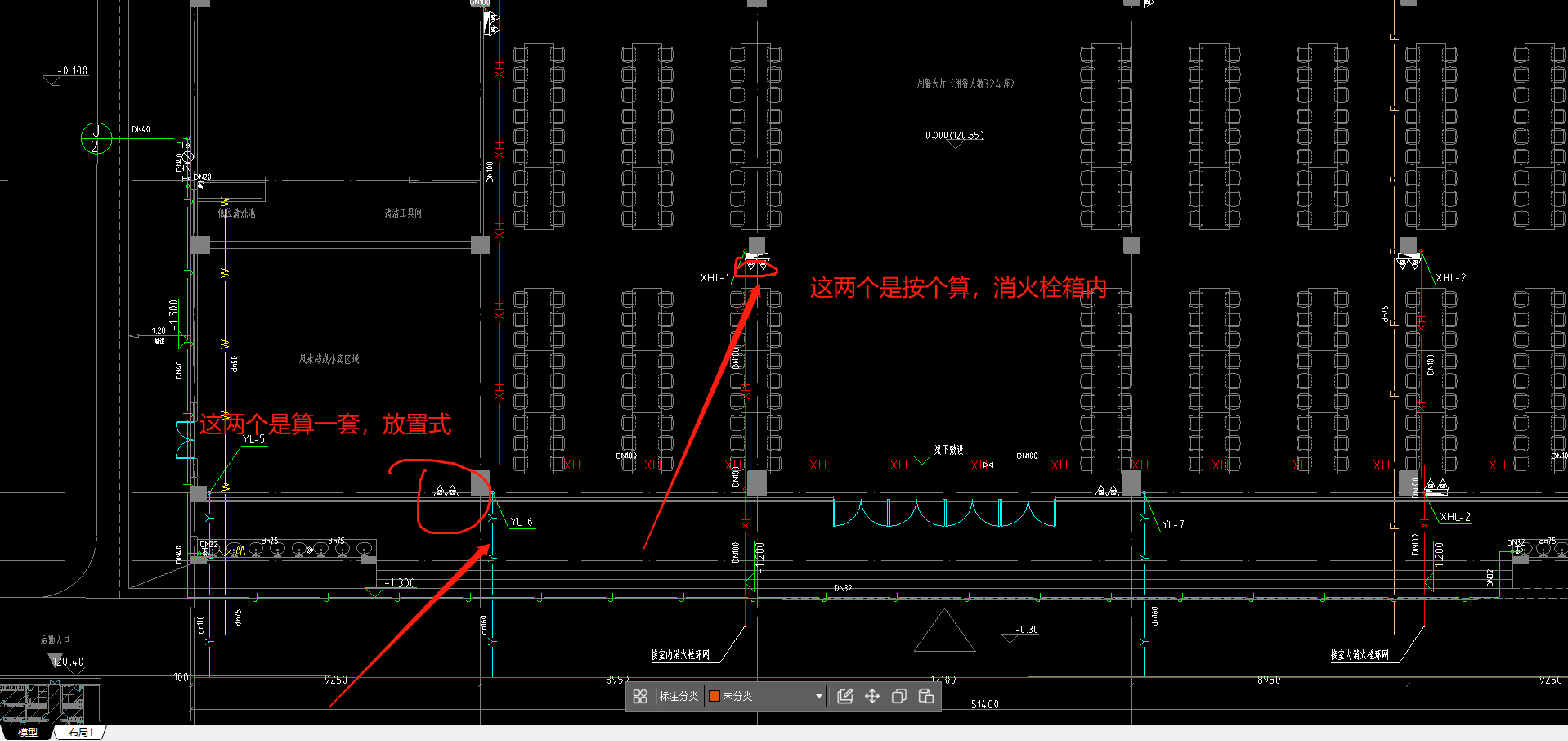Select the YL-5 pipe label
Image resolution: width=1568 pixels, height=741 pixels.
(254, 439)
